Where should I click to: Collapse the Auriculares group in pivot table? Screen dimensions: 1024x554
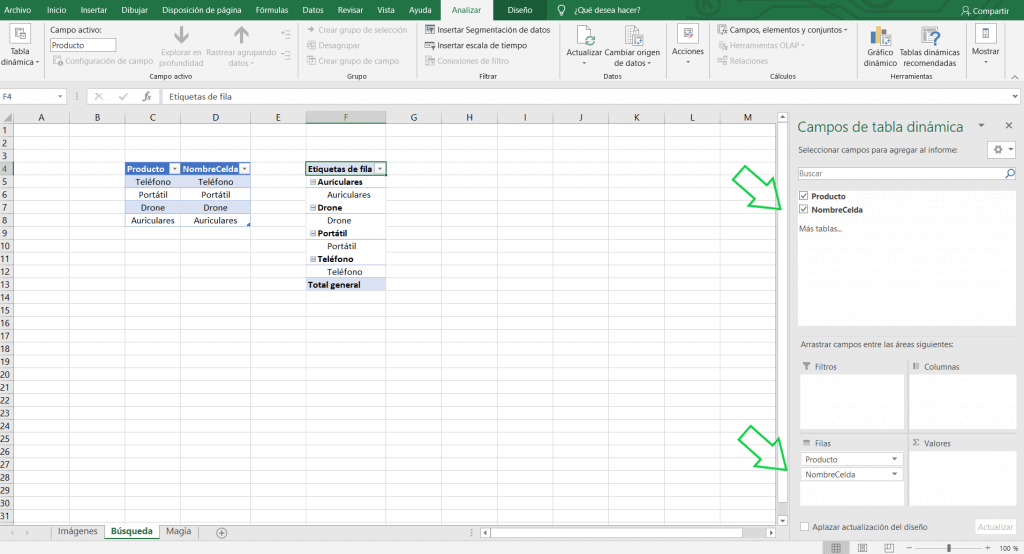(313, 182)
